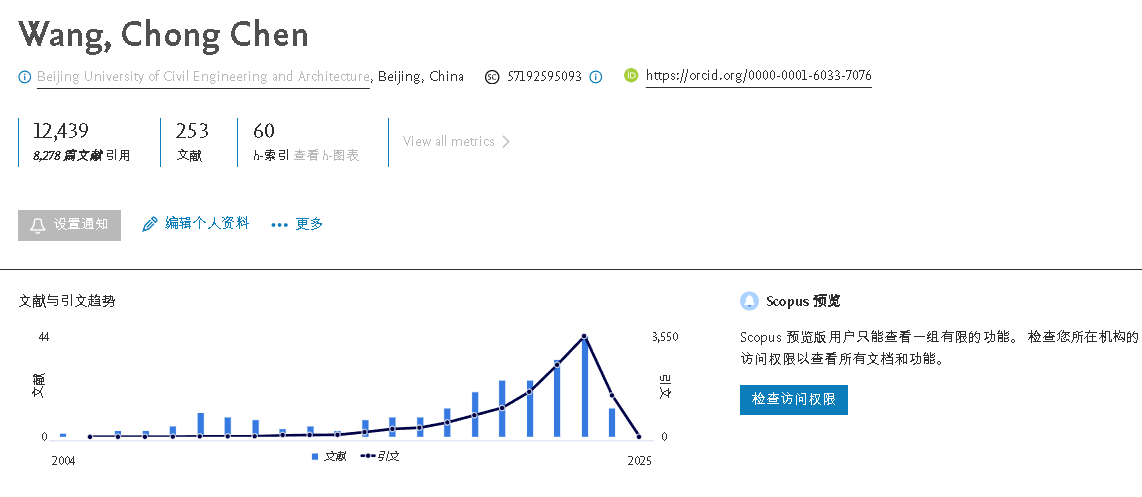The image size is (1142, 497).
Task: Open the ORCID profile URL link
Action: tap(758, 76)
